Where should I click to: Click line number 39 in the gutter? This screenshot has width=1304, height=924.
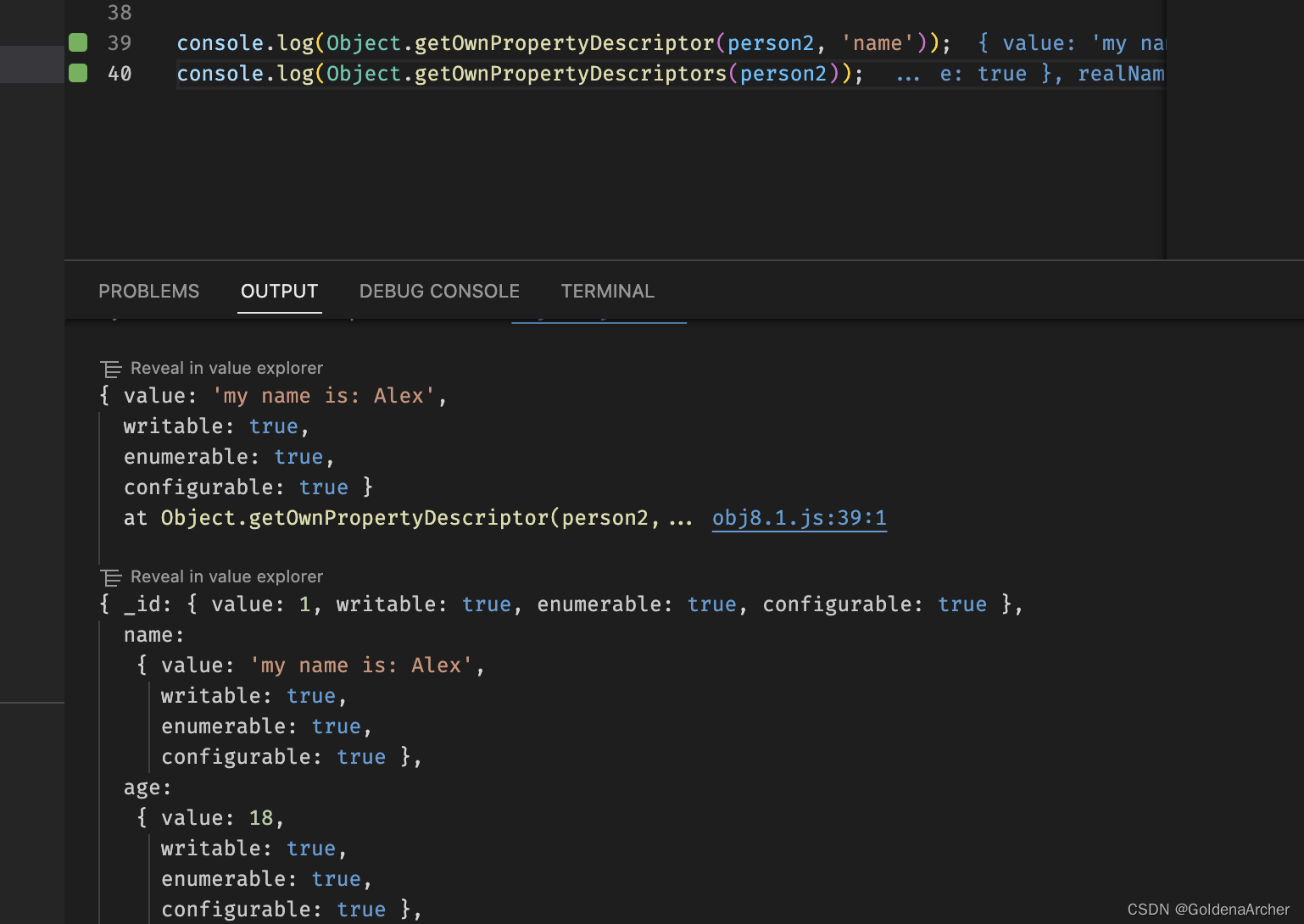click(x=120, y=42)
